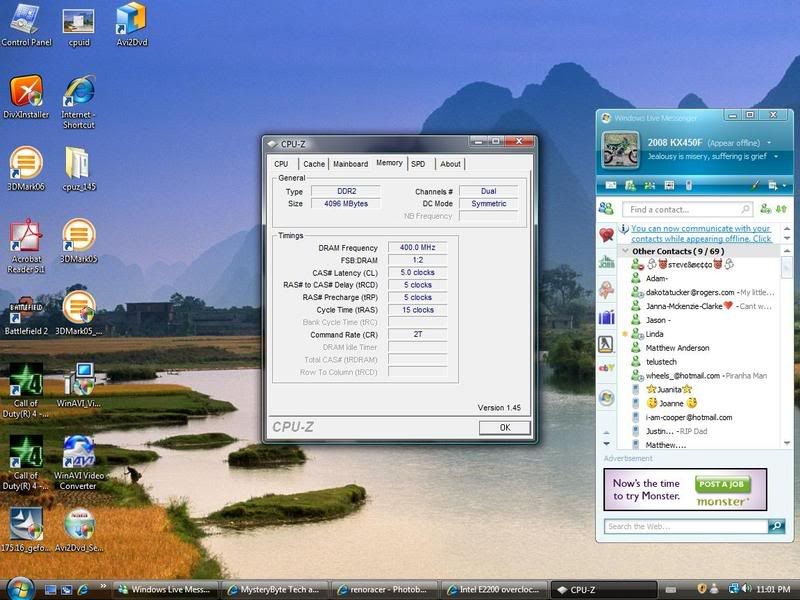The width and height of the screenshot is (800, 600).
Task: Select the Acrobat Reader 5.1 desktop icon
Action: coord(26,246)
